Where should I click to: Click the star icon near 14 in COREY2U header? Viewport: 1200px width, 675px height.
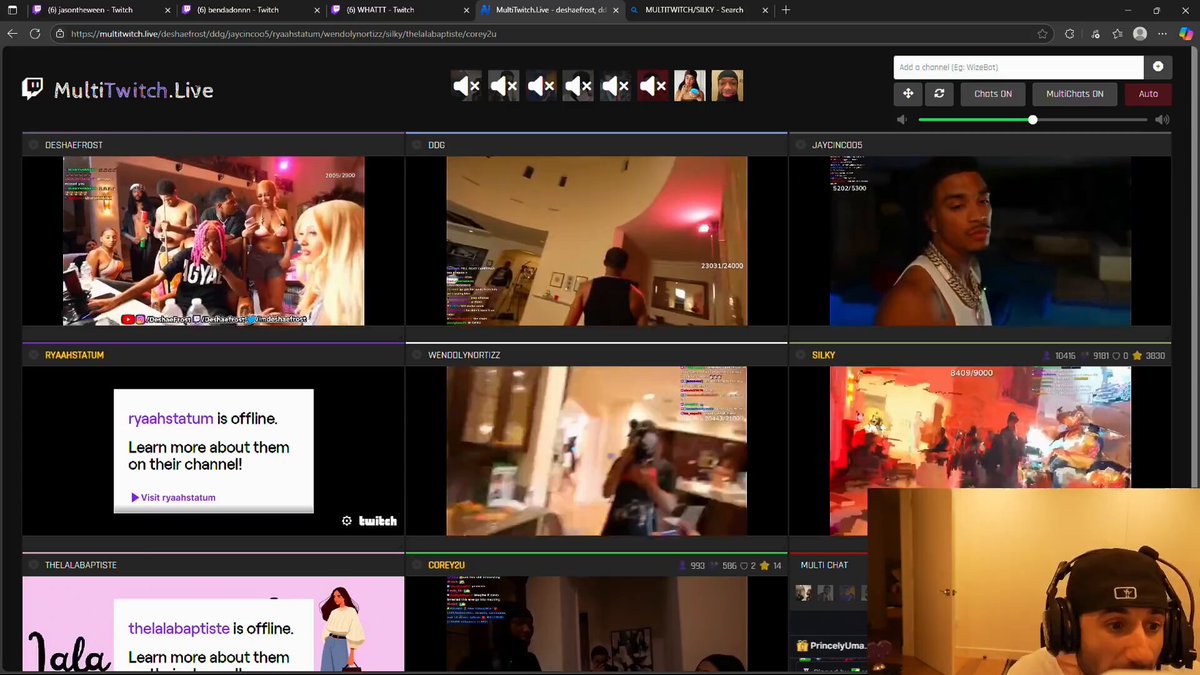[764, 565]
